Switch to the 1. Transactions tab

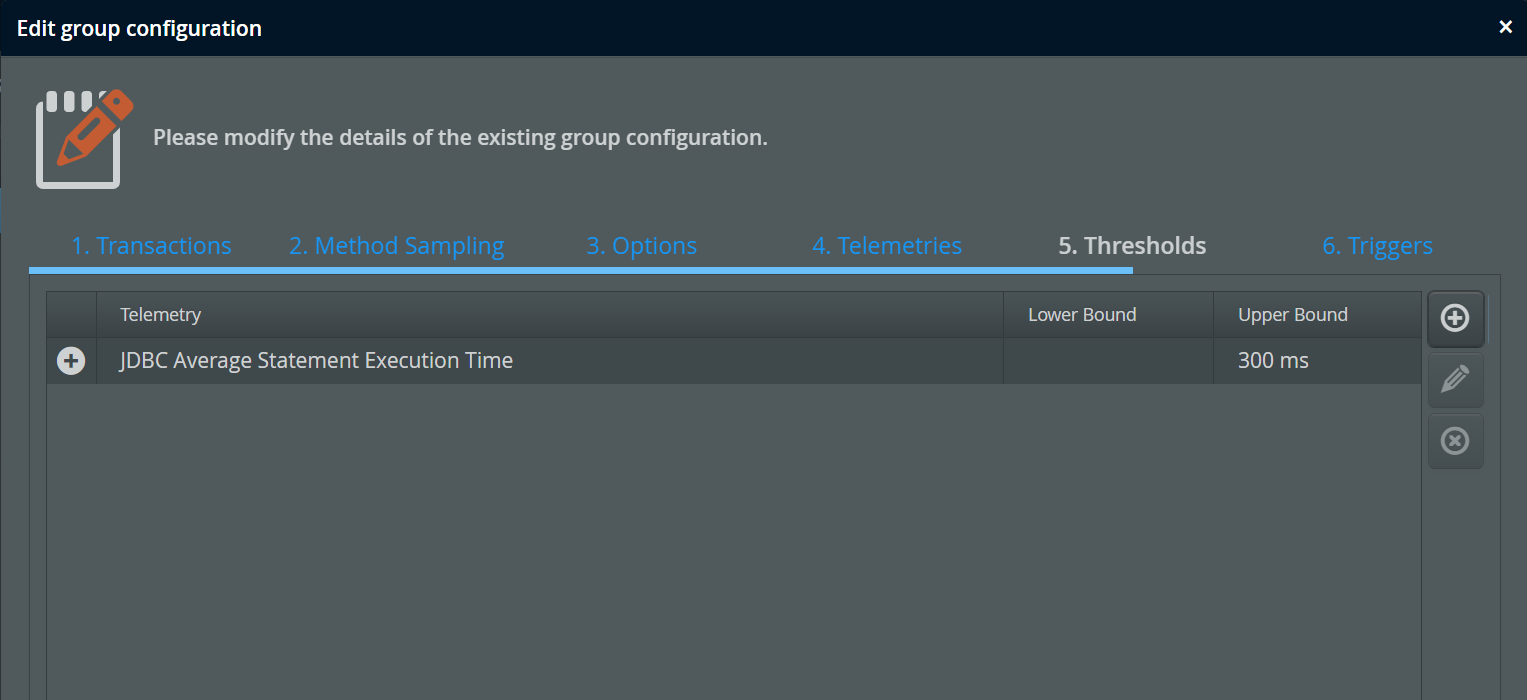pos(151,246)
